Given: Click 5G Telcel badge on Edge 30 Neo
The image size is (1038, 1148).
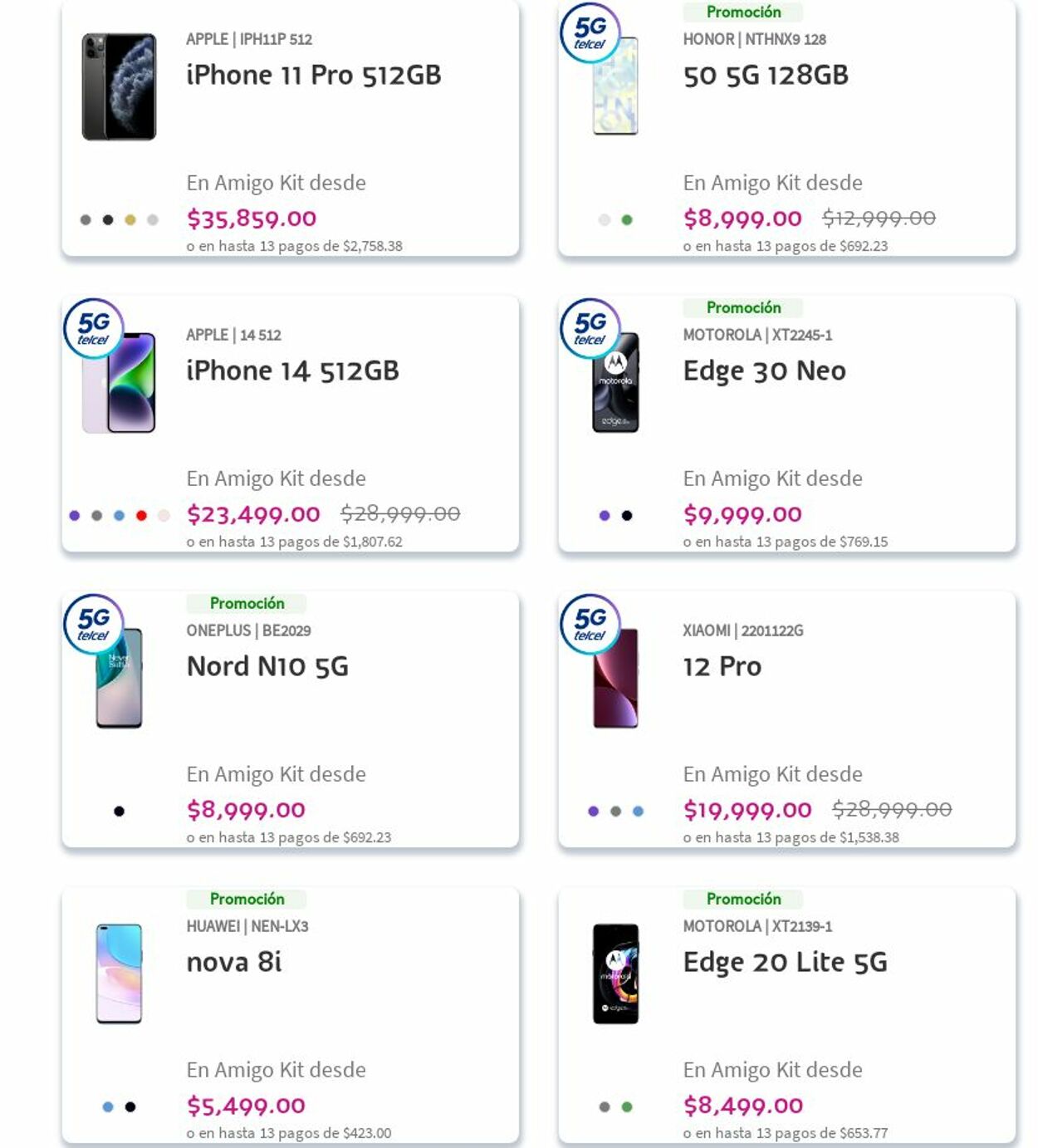Looking at the screenshot, I should coord(590,328).
